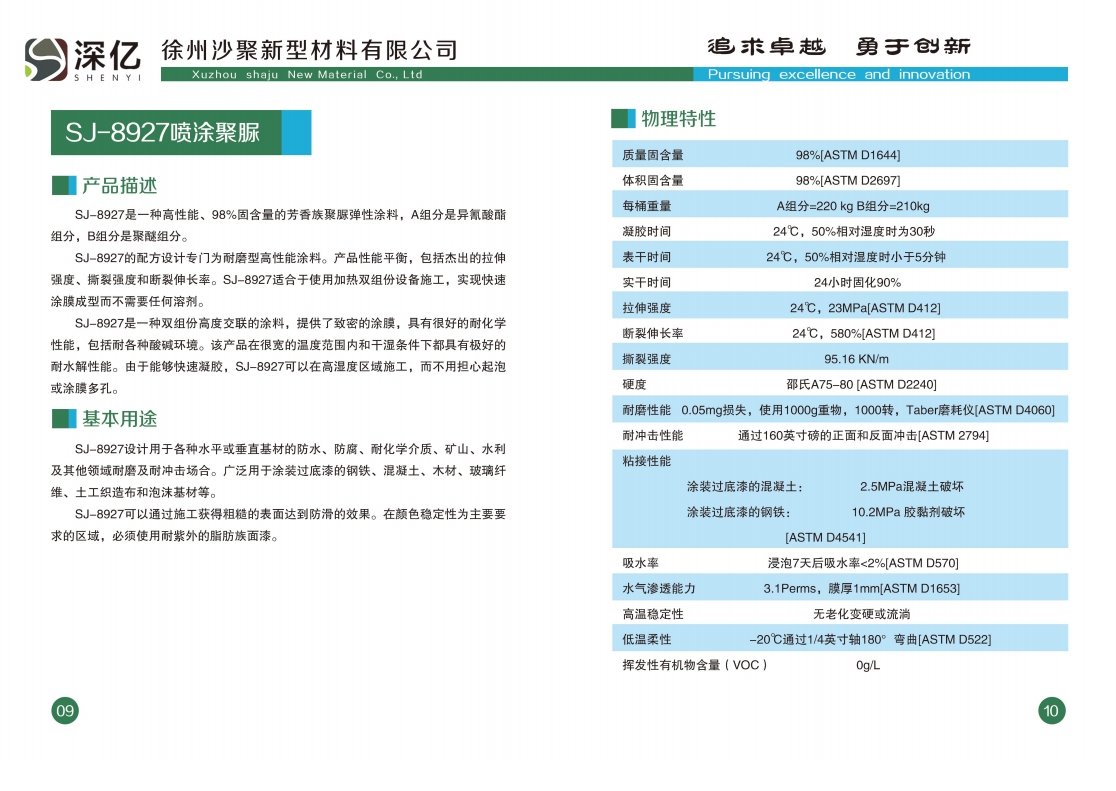The width and height of the screenshot is (1116, 791).
Task: Select '24℃，580%[ASTM D412]' value
Action: click(863, 333)
